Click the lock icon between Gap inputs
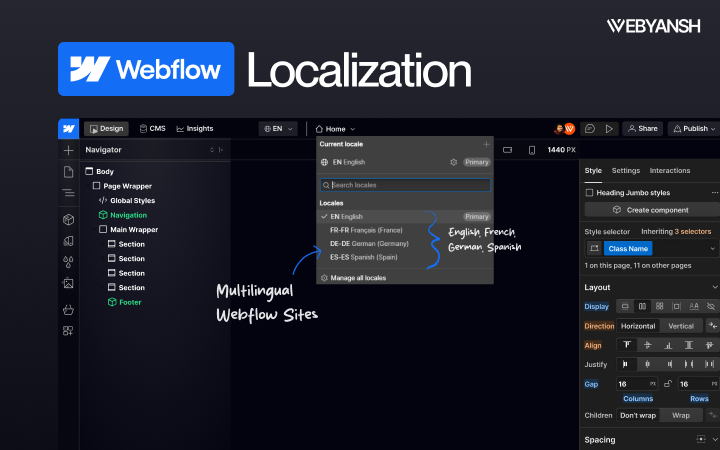720x450 pixels. coord(668,384)
